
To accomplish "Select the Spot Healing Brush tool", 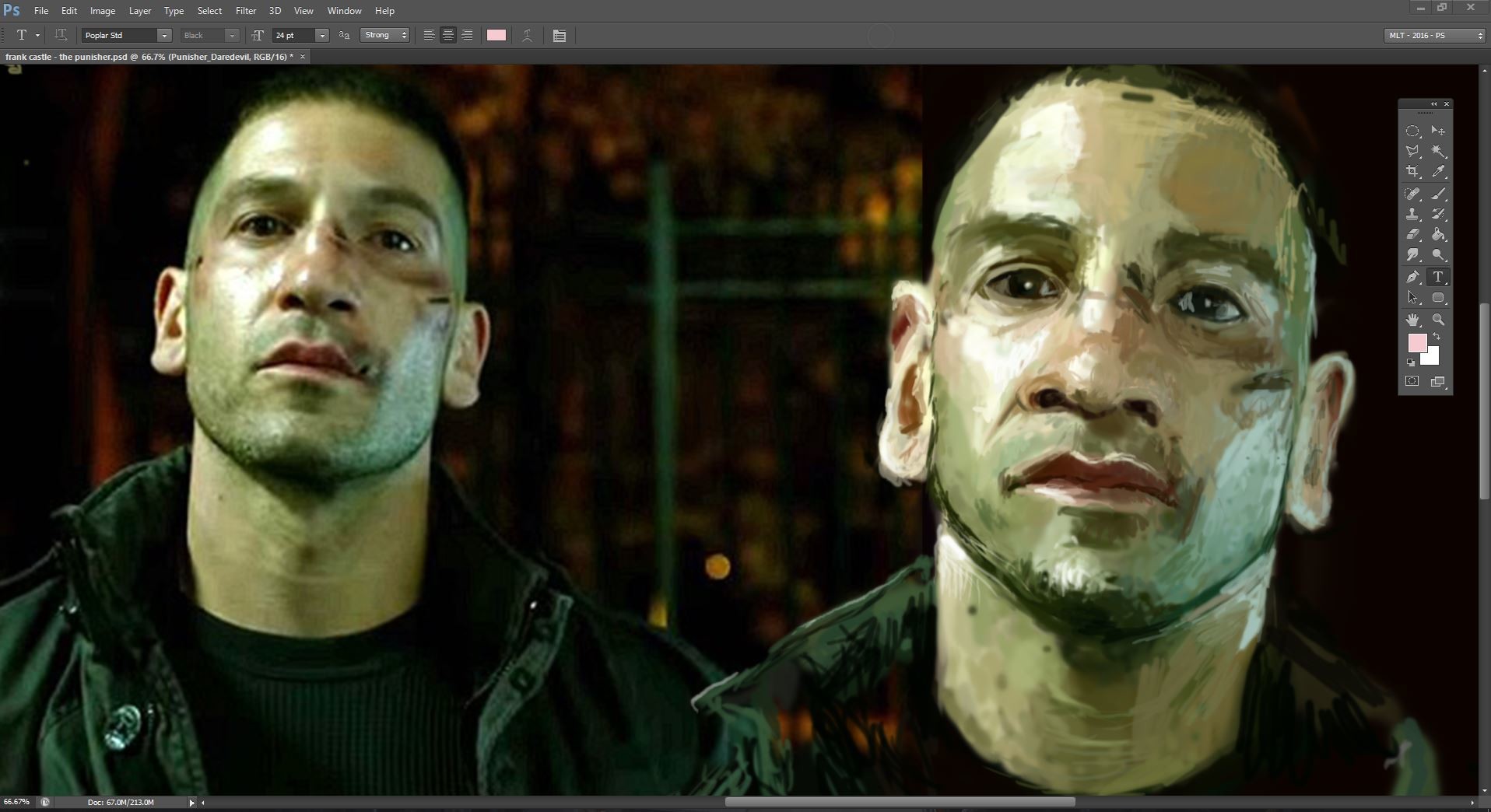I will point(1412,194).
